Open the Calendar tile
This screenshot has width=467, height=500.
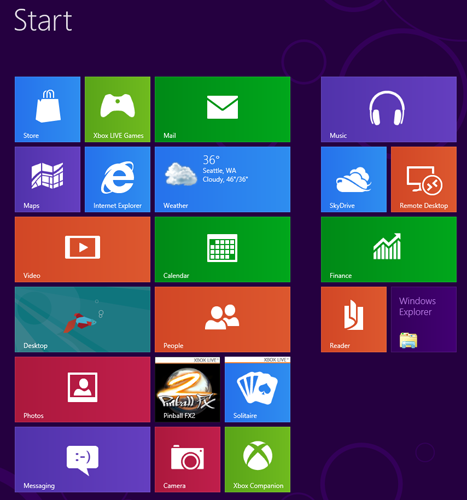223,249
